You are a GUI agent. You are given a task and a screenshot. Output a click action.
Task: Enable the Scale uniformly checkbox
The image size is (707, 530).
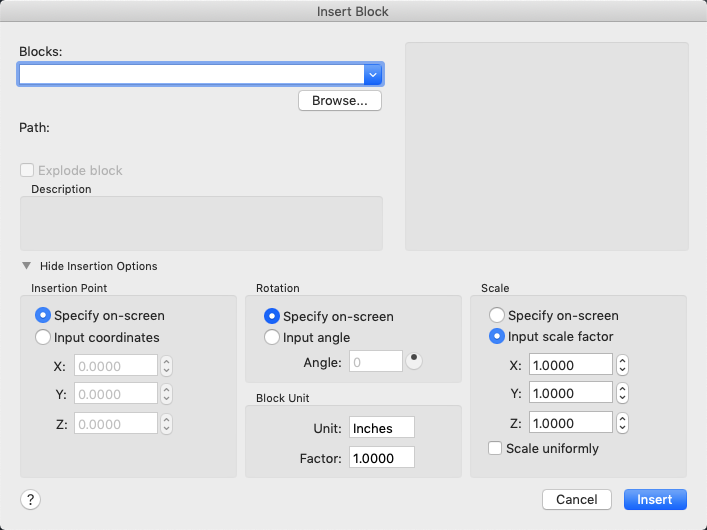495,449
